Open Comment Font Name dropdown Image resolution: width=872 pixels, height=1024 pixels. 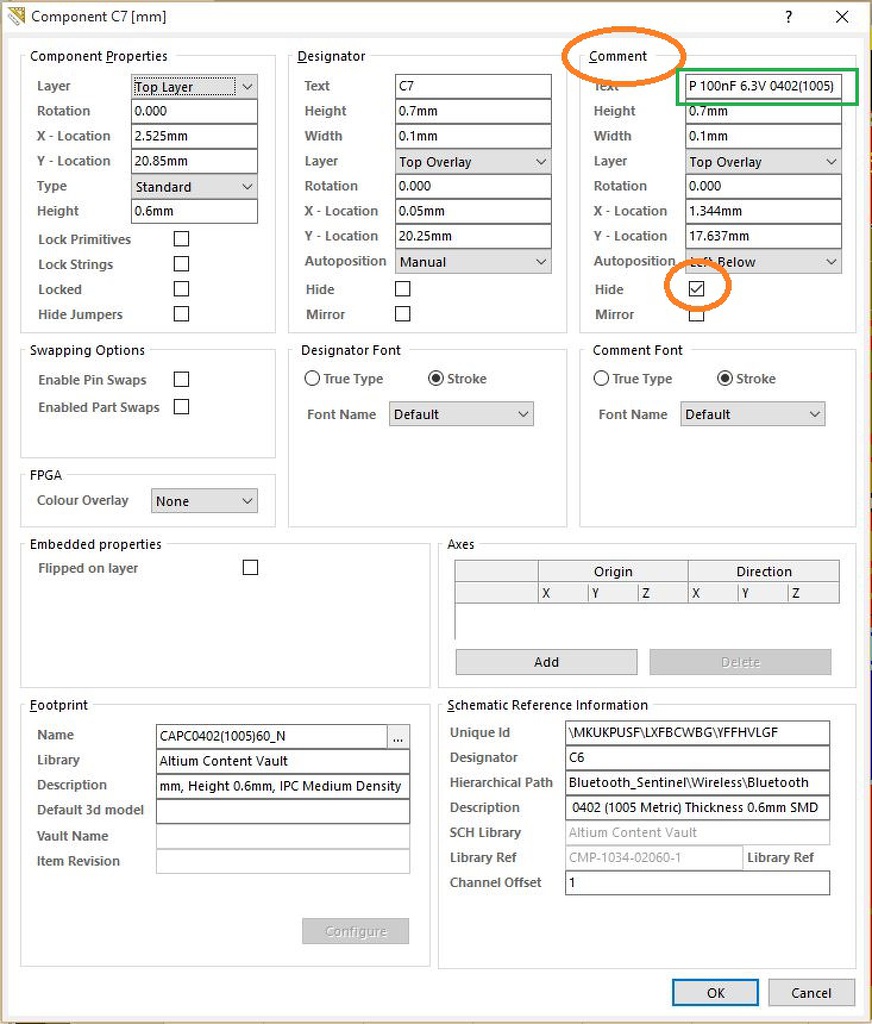[752, 414]
